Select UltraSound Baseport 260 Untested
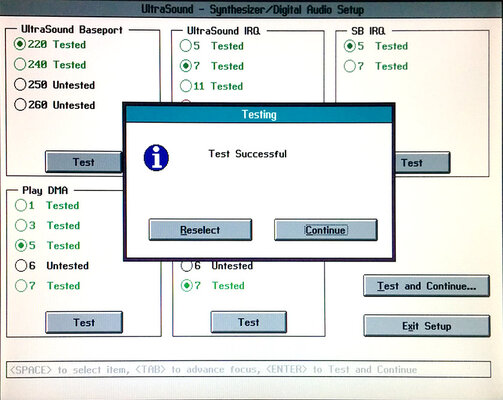 coord(55,105)
